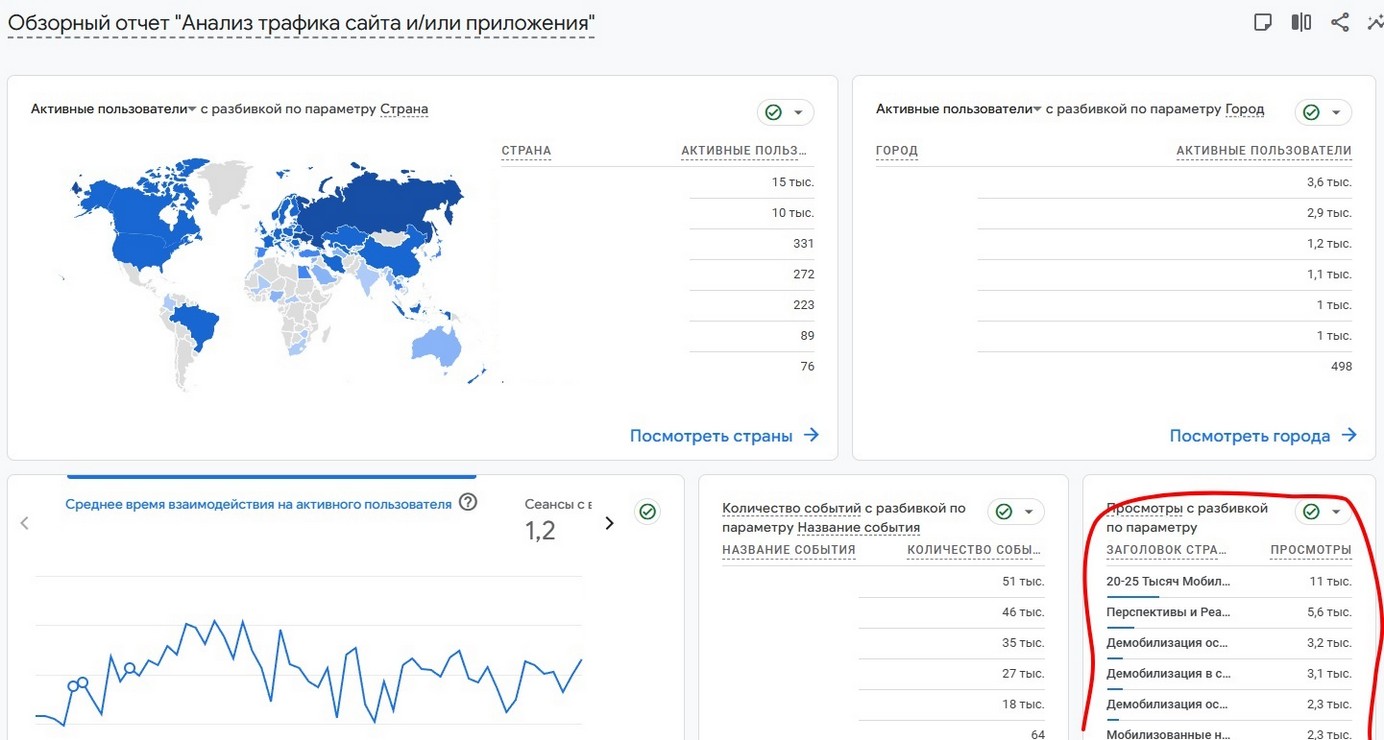Open Insights sparkline icon at top right
1384x740 pixels.
(1375, 22)
